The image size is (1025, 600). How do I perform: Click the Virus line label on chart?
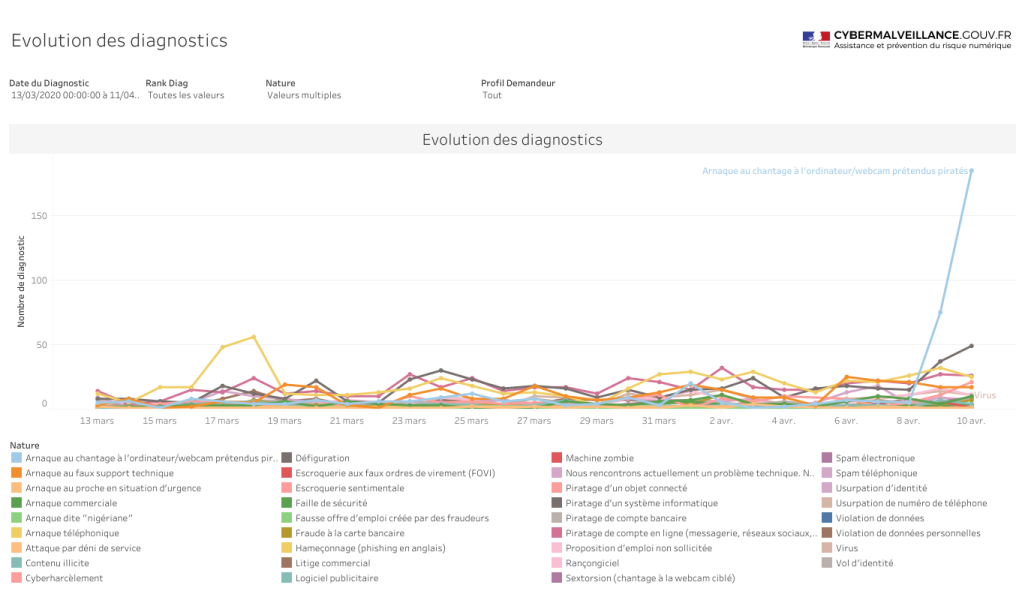pyautogui.click(x=986, y=396)
